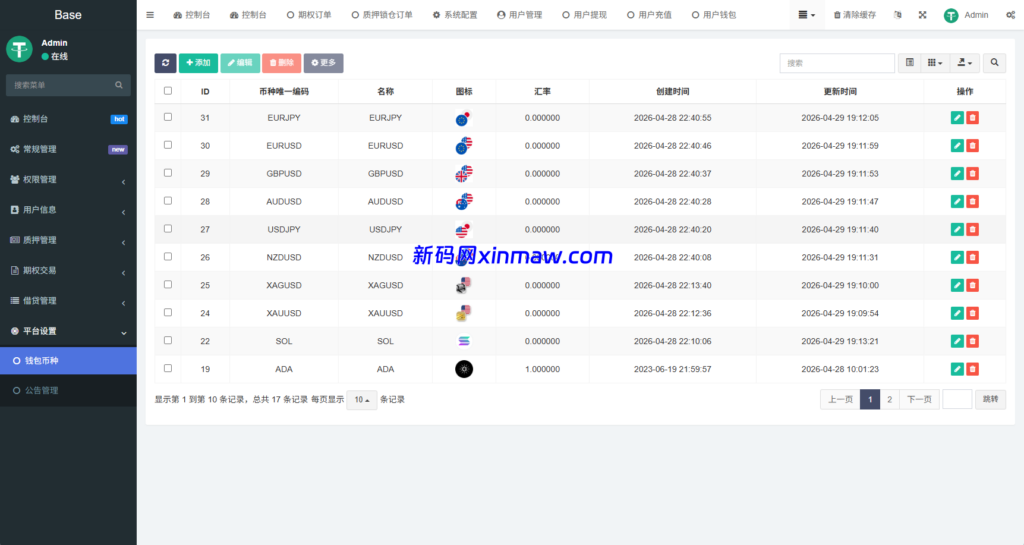Delete the GBPUSD row with red trash

(972, 174)
